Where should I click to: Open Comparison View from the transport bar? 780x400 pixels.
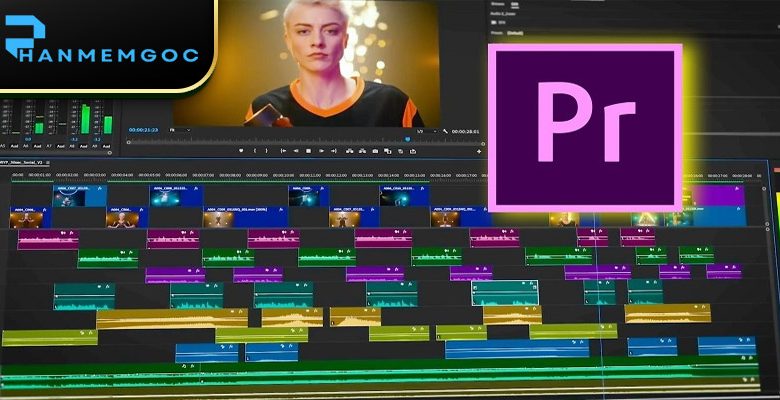(x=387, y=151)
